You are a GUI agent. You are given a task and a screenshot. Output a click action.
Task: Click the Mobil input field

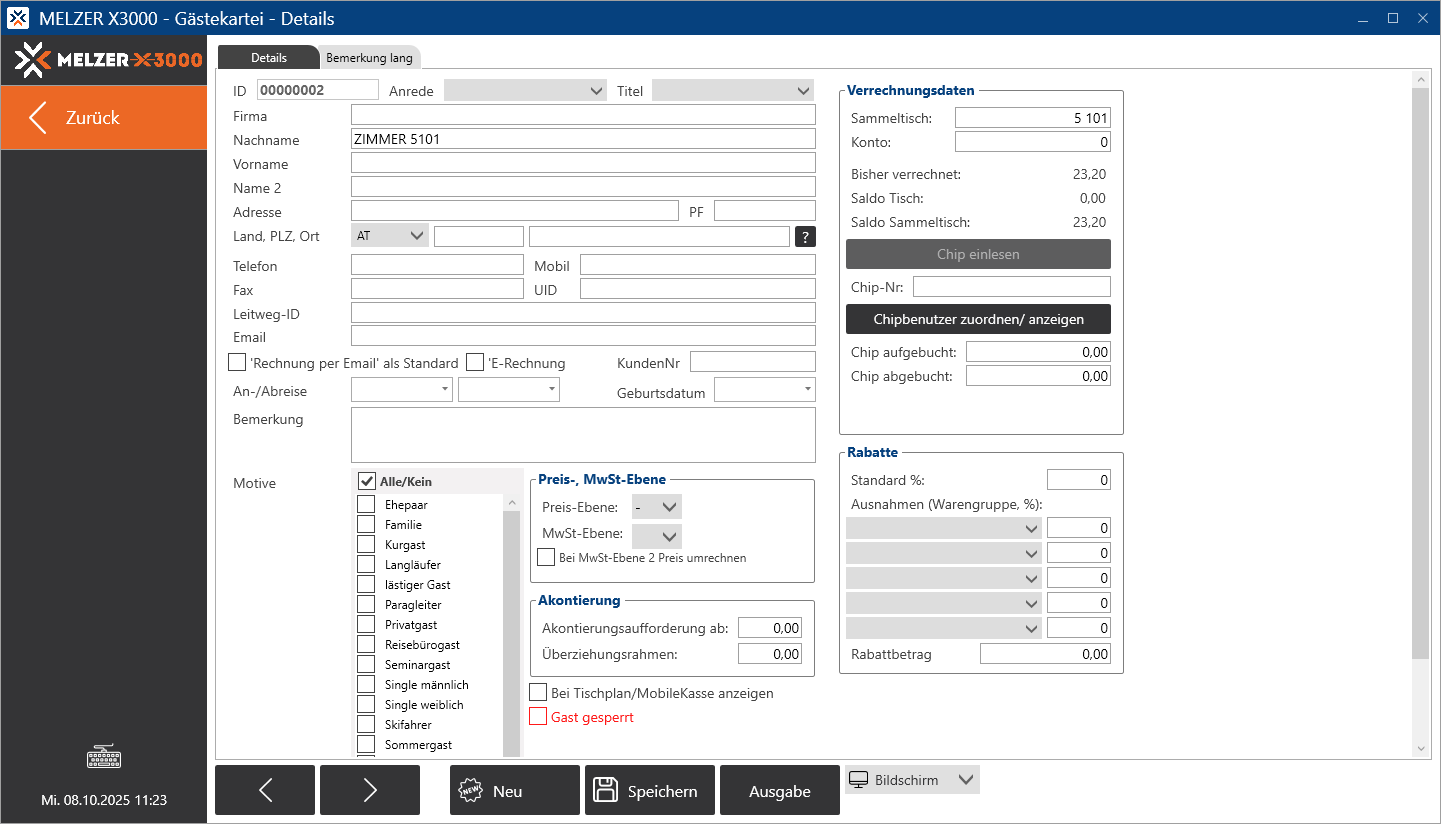[x=698, y=265]
